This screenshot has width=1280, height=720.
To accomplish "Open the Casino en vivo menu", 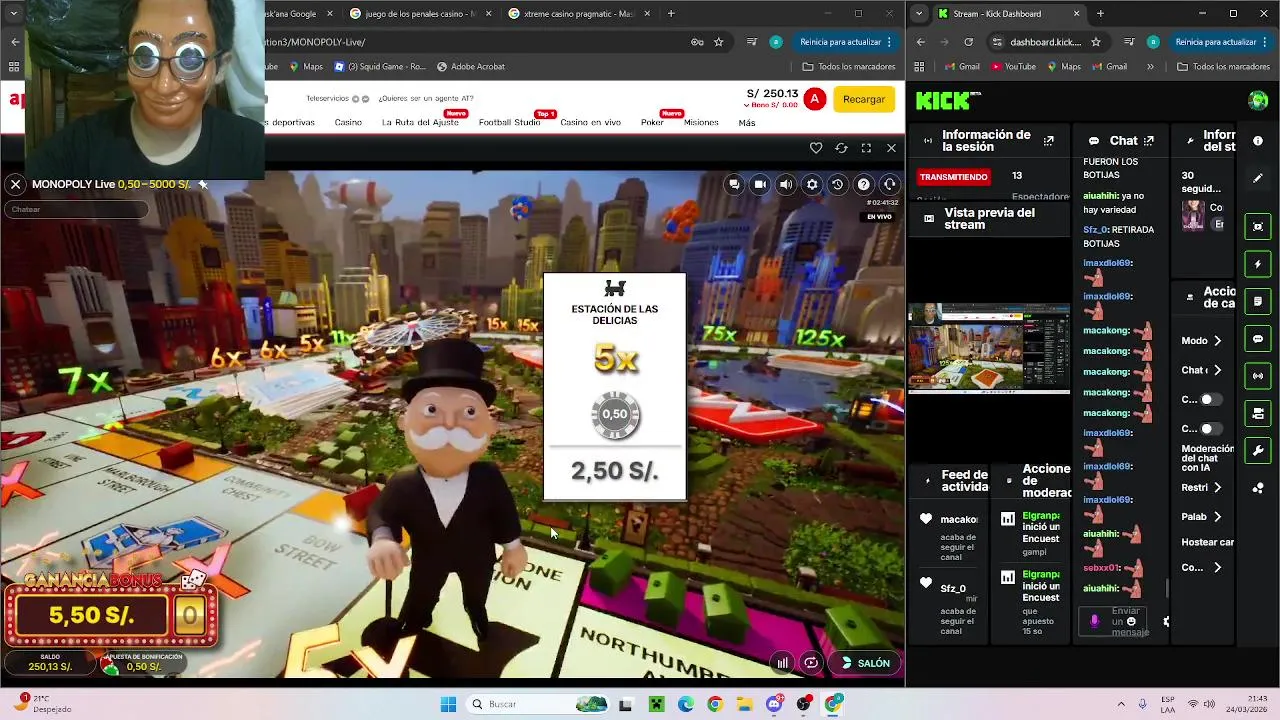I will pyautogui.click(x=590, y=122).
